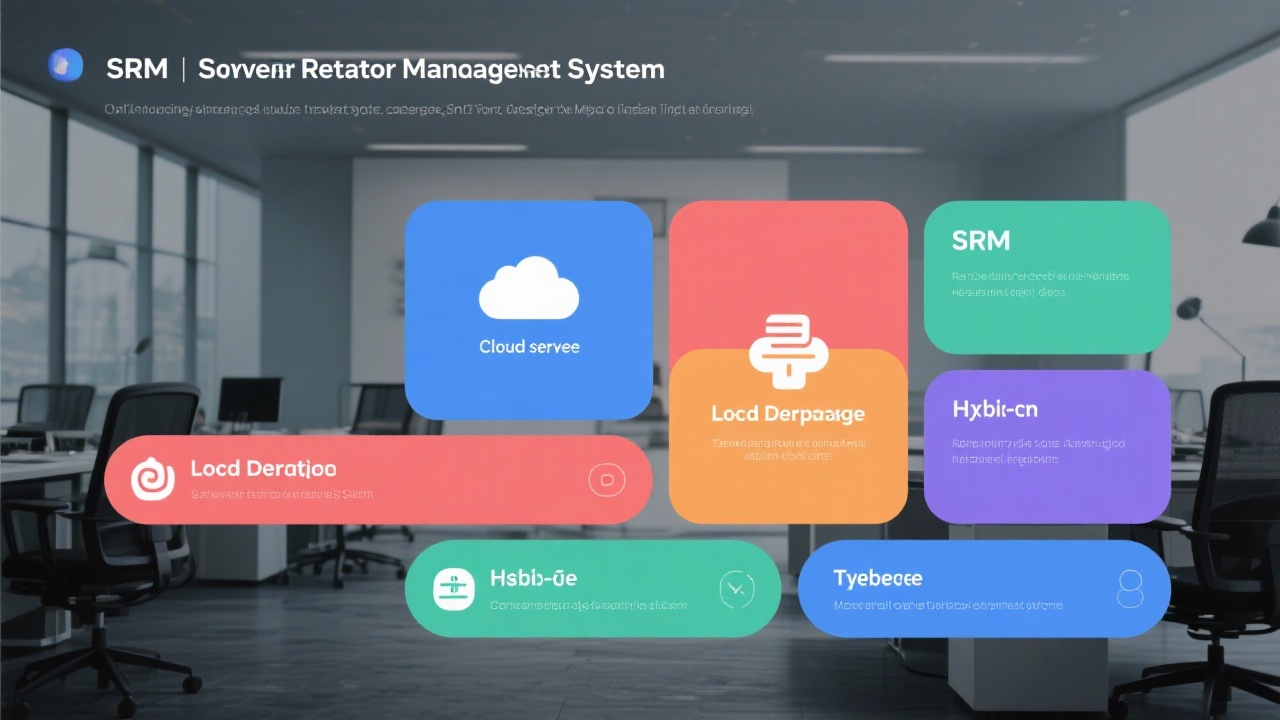
Task: Select the "Locd Derpaaige" card title
Action: point(787,413)
